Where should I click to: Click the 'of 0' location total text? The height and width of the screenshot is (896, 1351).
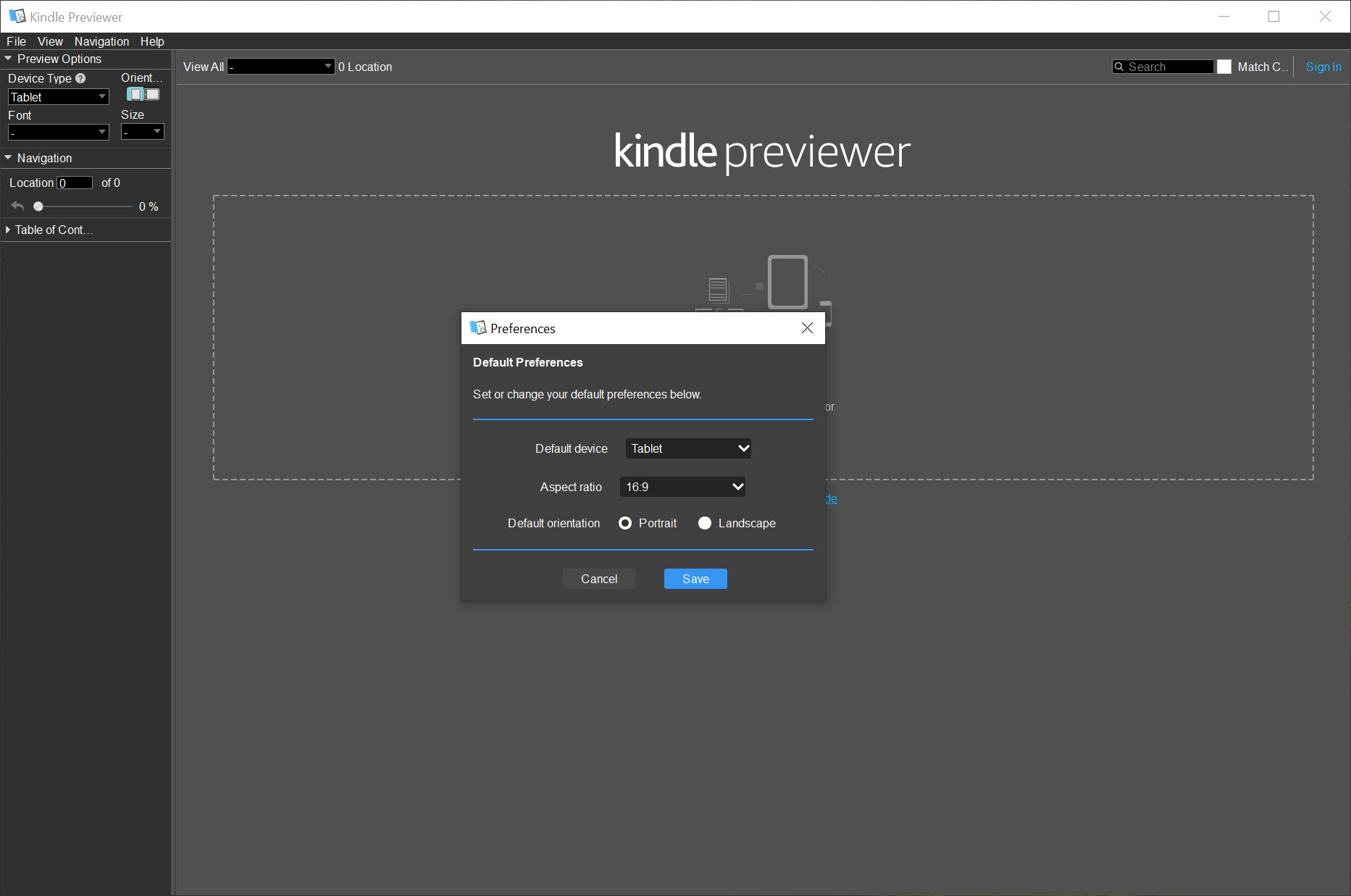(x=111, y=183)
